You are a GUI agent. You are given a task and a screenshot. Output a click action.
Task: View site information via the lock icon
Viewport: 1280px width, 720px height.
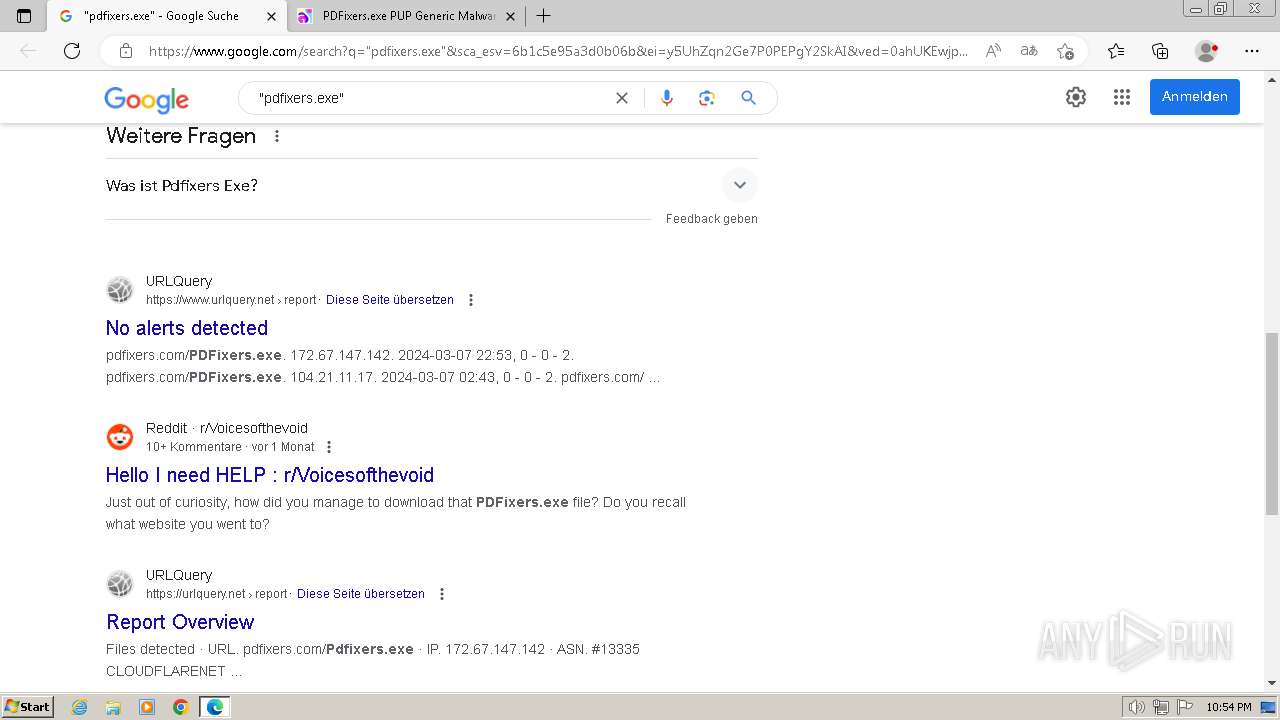click(x=126, y=51)
